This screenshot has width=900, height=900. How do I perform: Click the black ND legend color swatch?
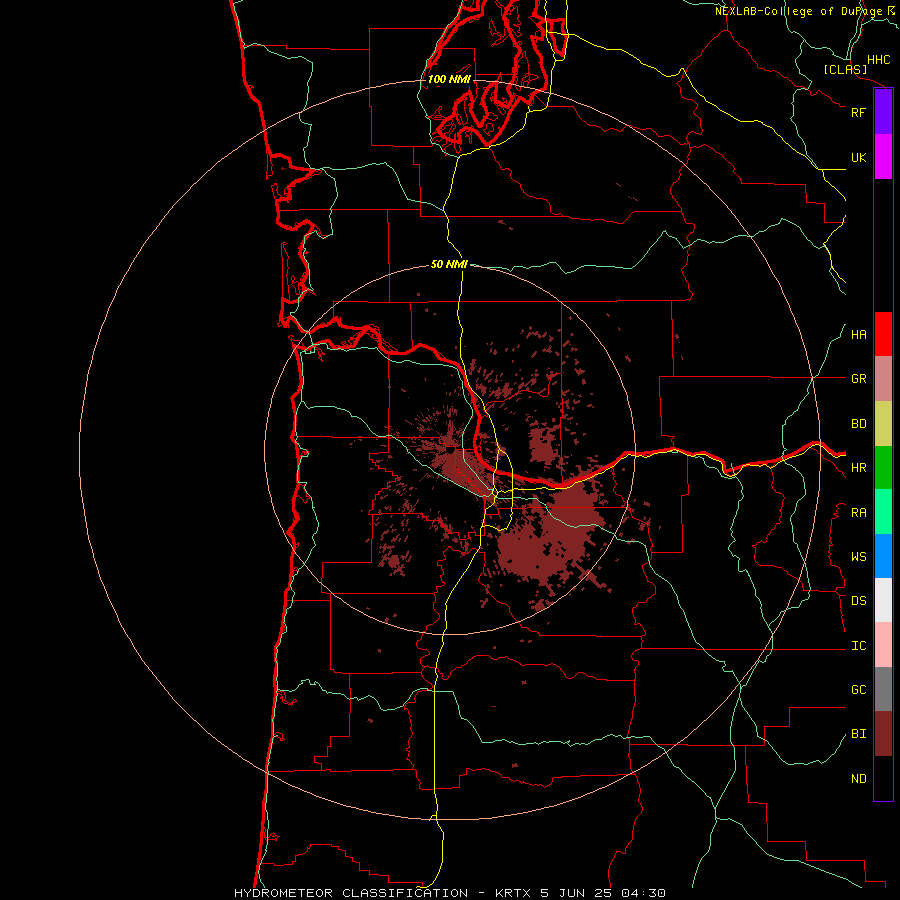883,778
